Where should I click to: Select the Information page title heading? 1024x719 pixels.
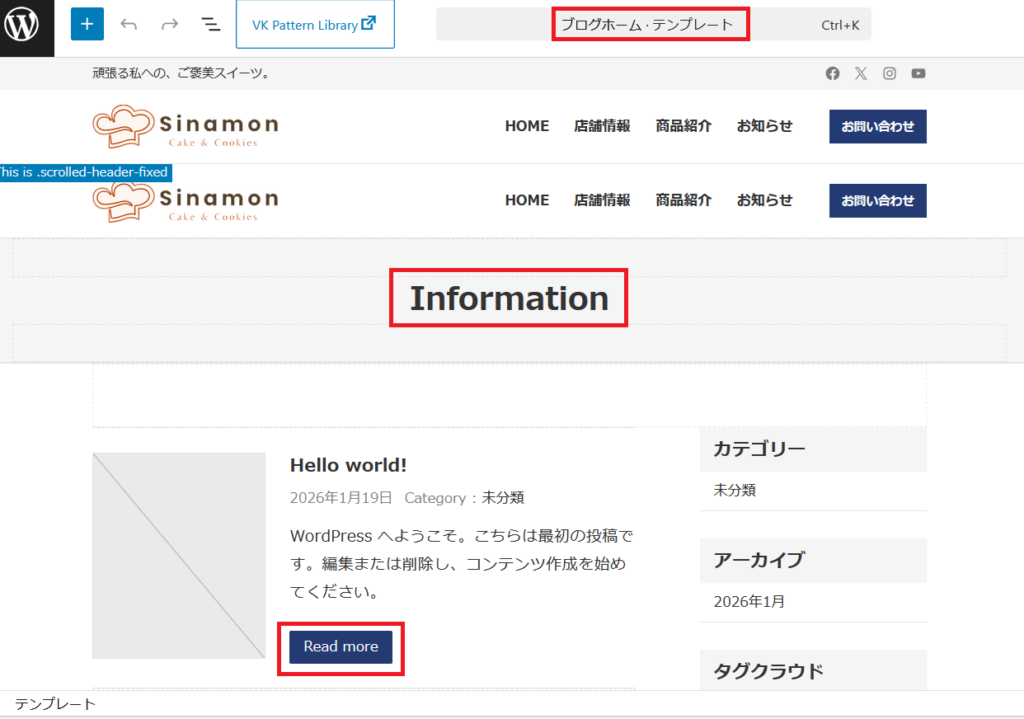tap(509, 298)
